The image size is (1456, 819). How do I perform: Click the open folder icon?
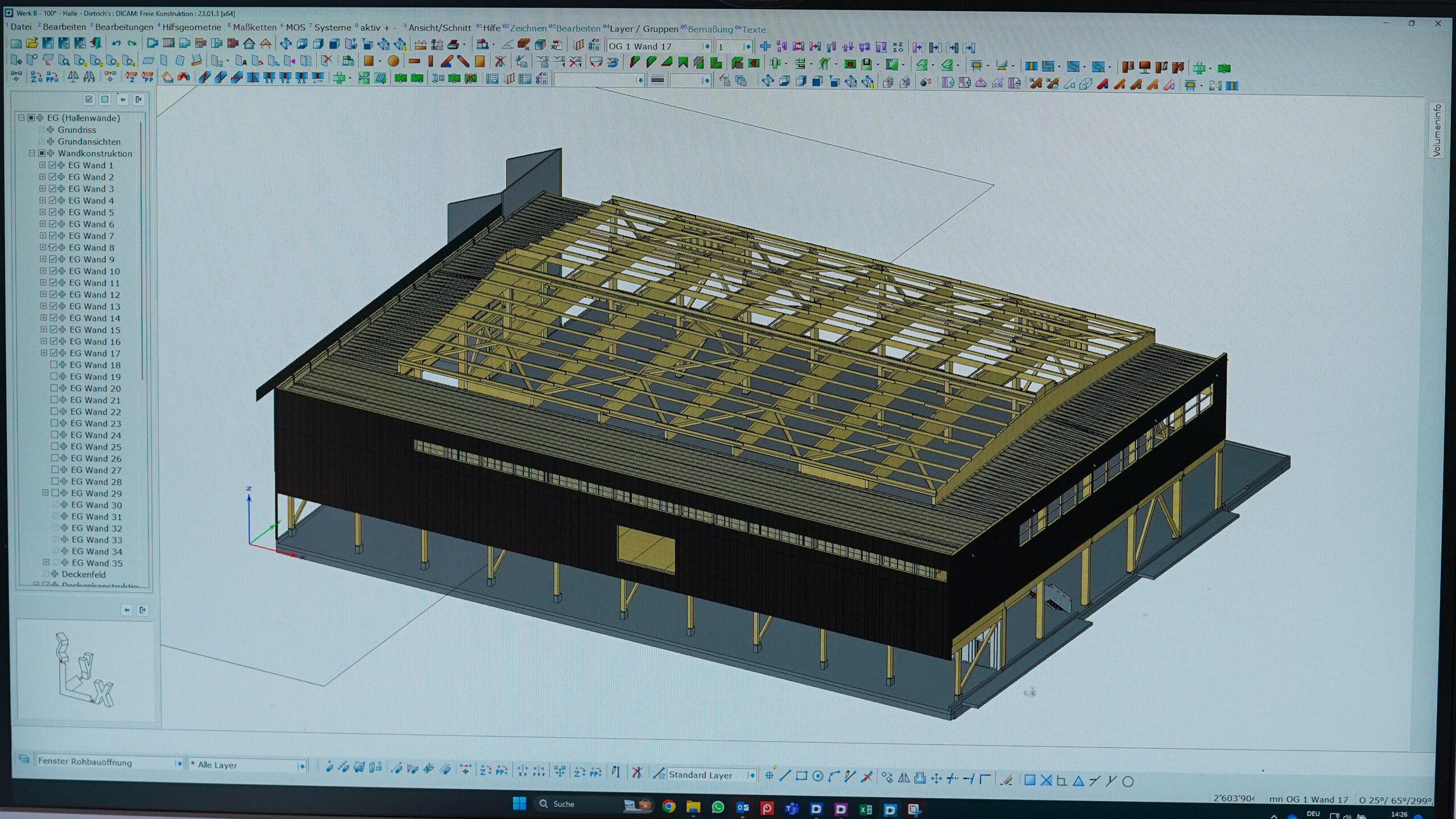pos(32,43)
